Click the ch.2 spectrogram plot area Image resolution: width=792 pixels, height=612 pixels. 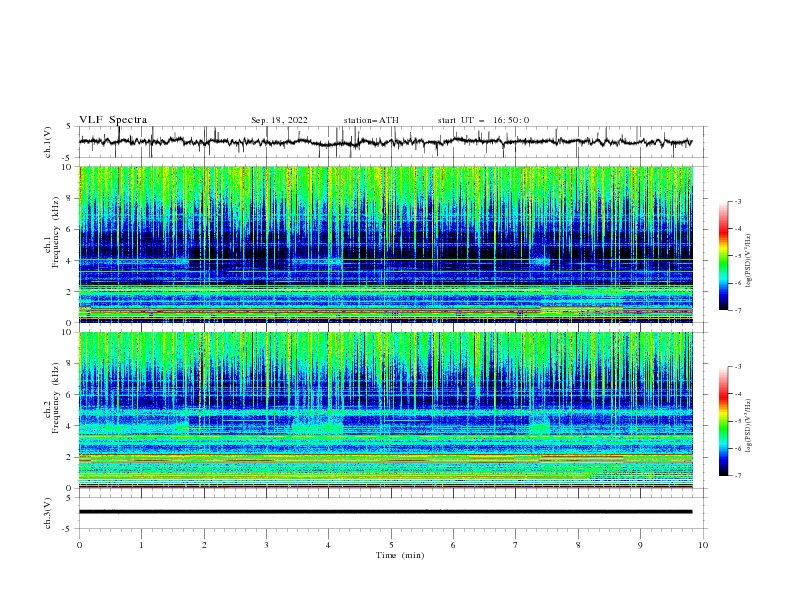click(x=385, y=410)
